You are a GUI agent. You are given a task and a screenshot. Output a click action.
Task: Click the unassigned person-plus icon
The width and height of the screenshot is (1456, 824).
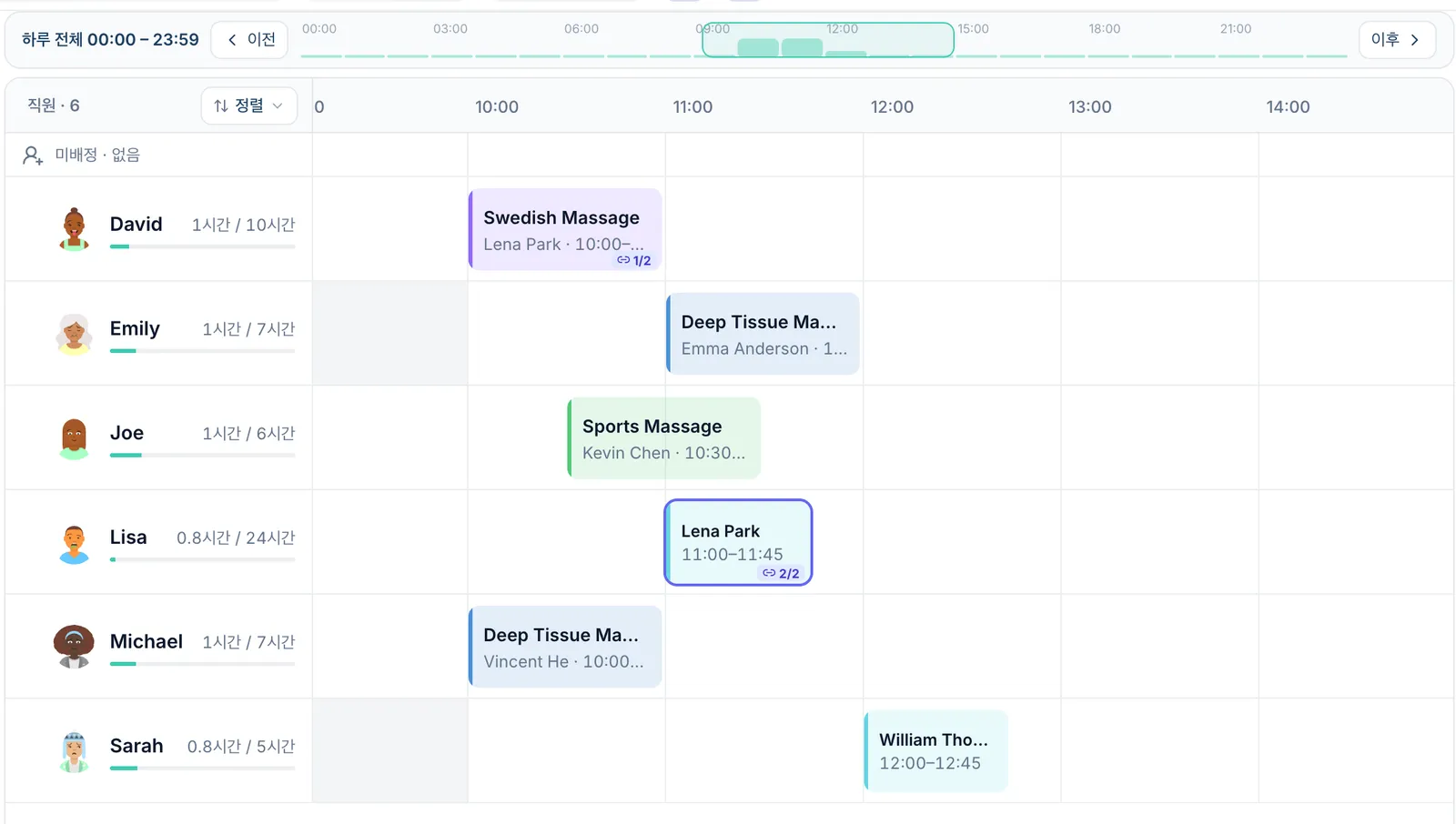click(x=33, y=156)
